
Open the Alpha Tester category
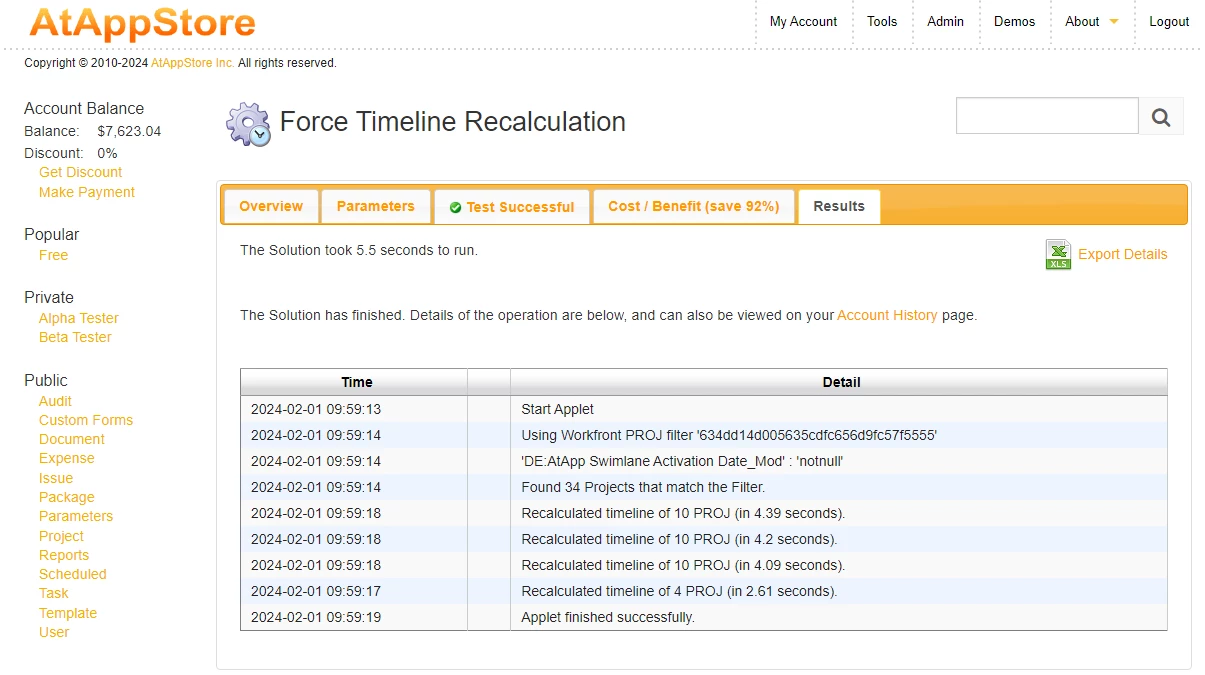tap(79, 318)
